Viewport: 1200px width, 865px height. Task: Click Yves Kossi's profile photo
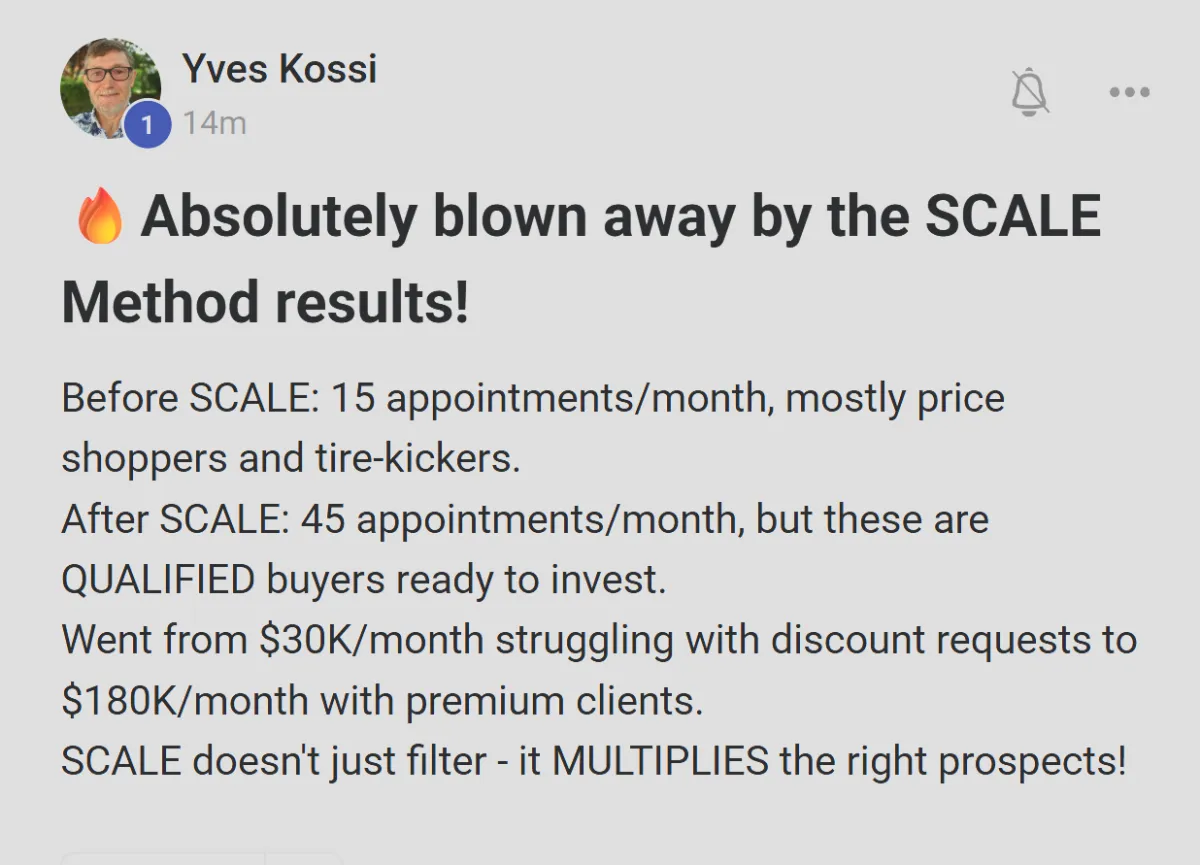tap(110, 88)
